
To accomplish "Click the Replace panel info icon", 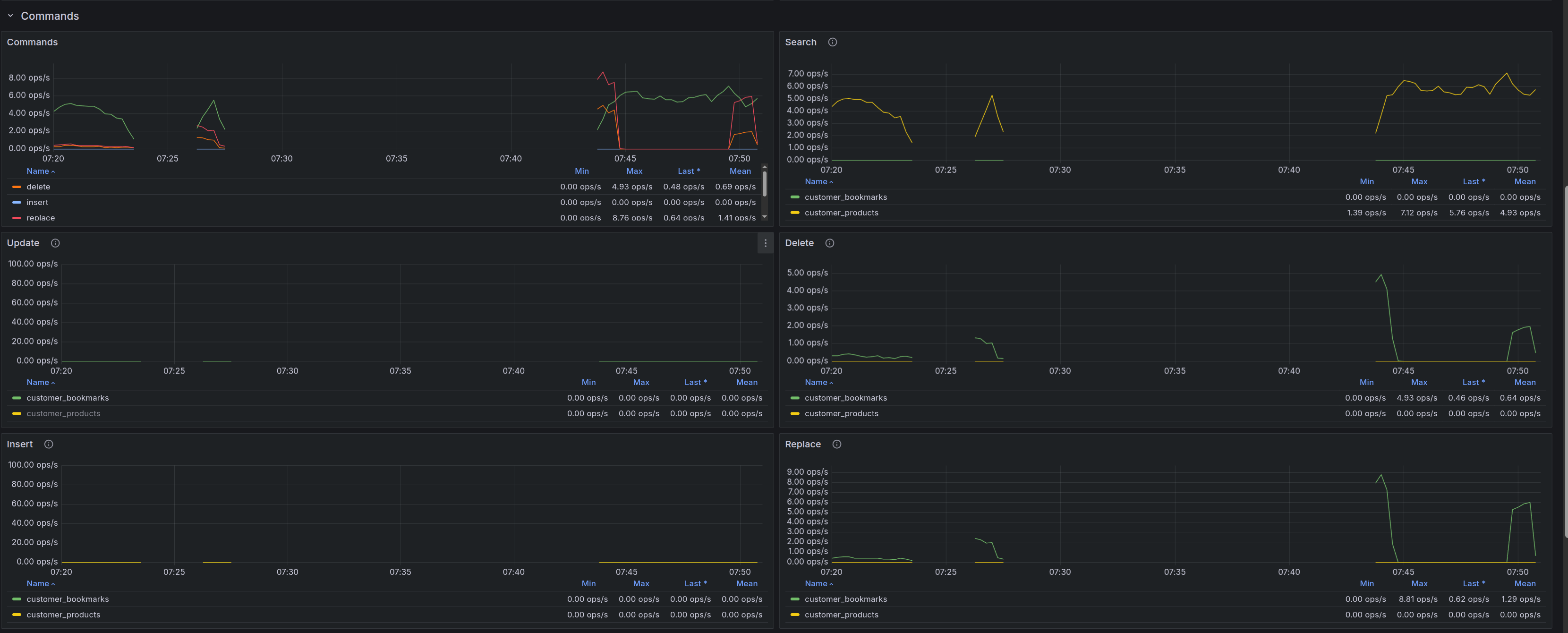I will tap(836, 445).
